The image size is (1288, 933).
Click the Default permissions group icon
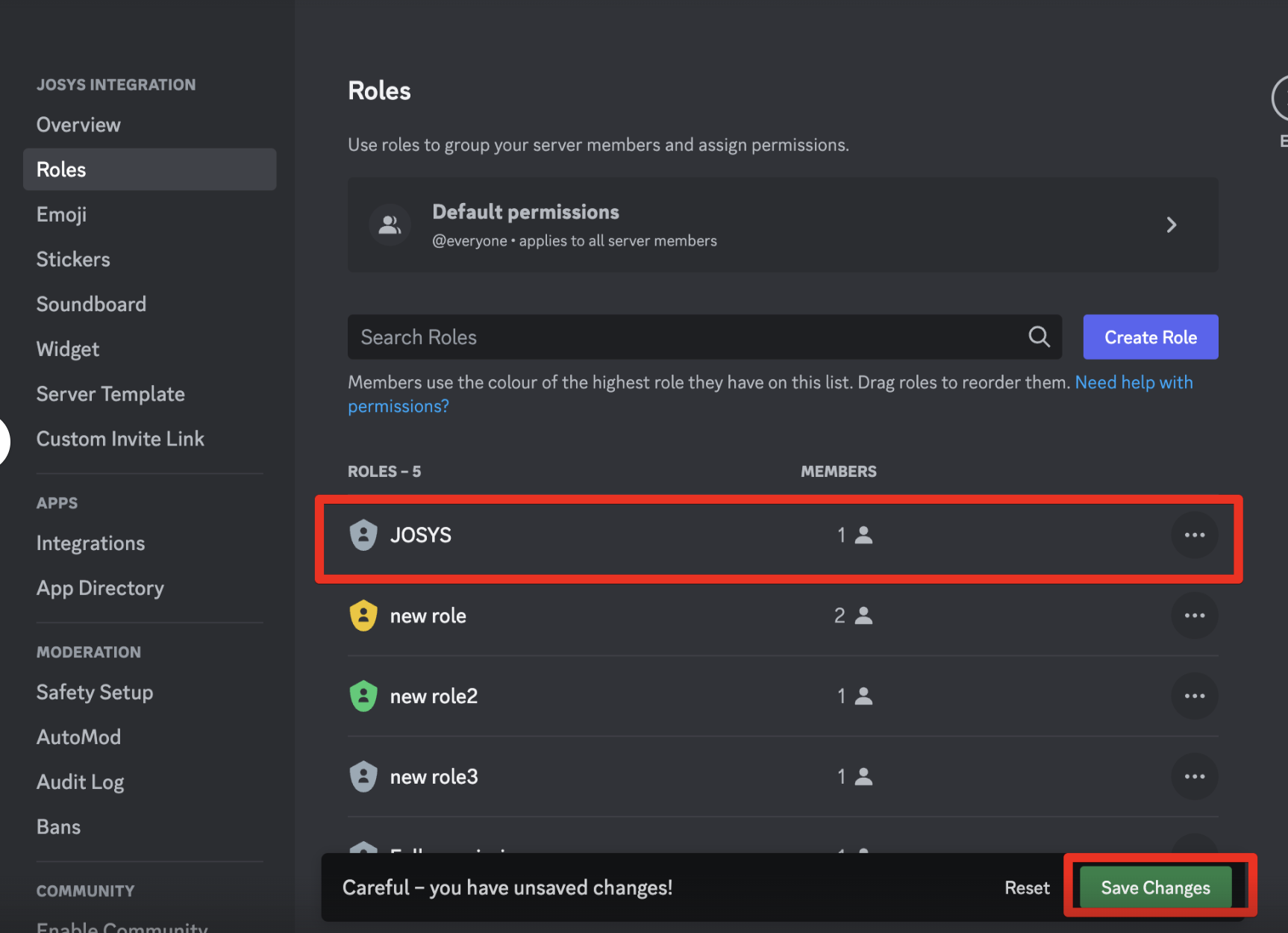[x=390, y=225]
